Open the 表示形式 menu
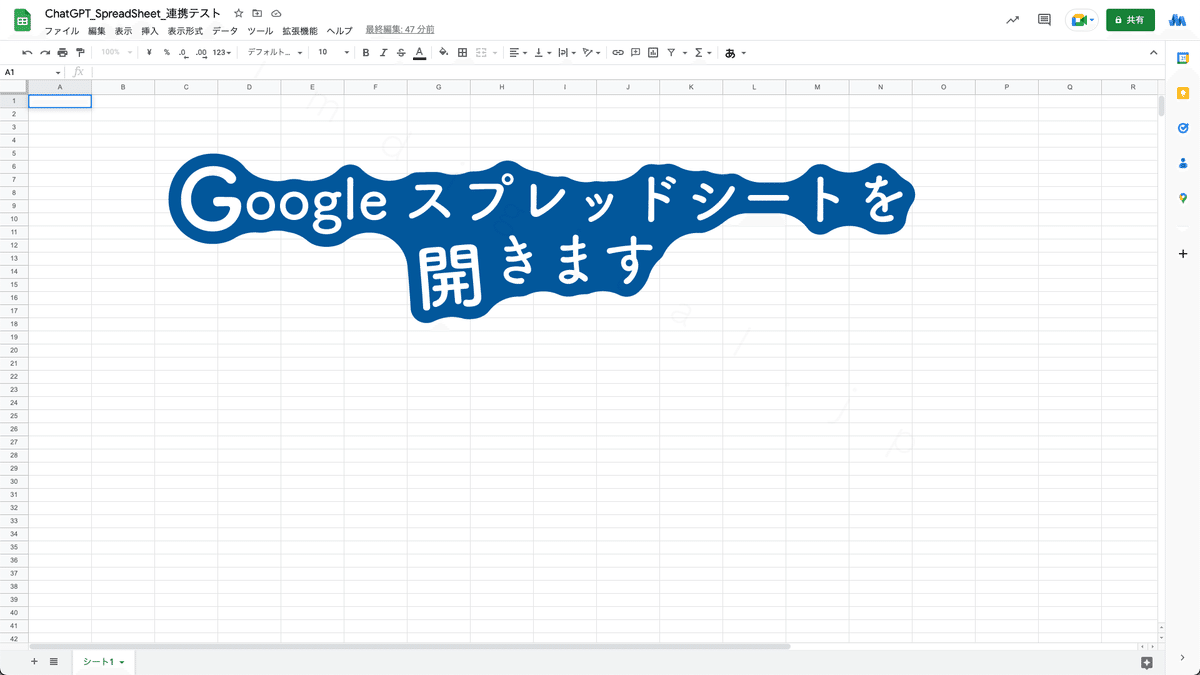This screenshot has height=675, width=1200. pyautogui.click(x=185, y=31)
